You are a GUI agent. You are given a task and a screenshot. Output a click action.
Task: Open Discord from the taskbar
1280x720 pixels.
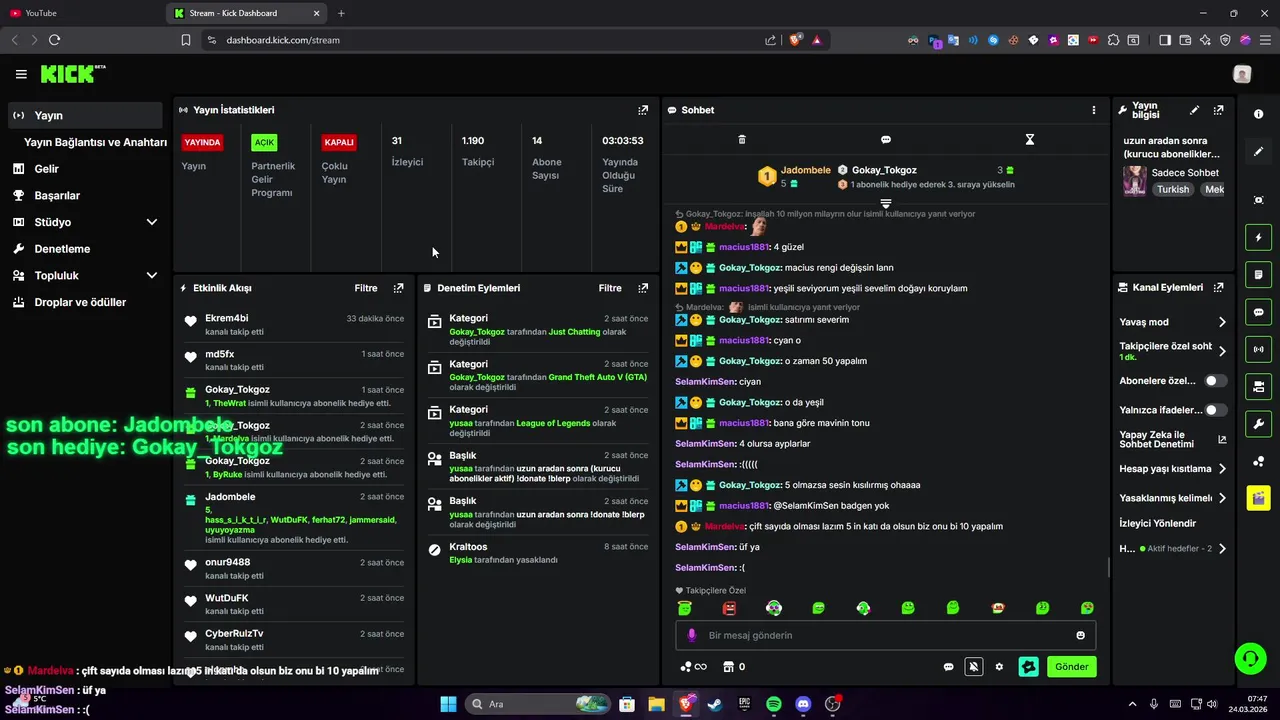[803, 704]
